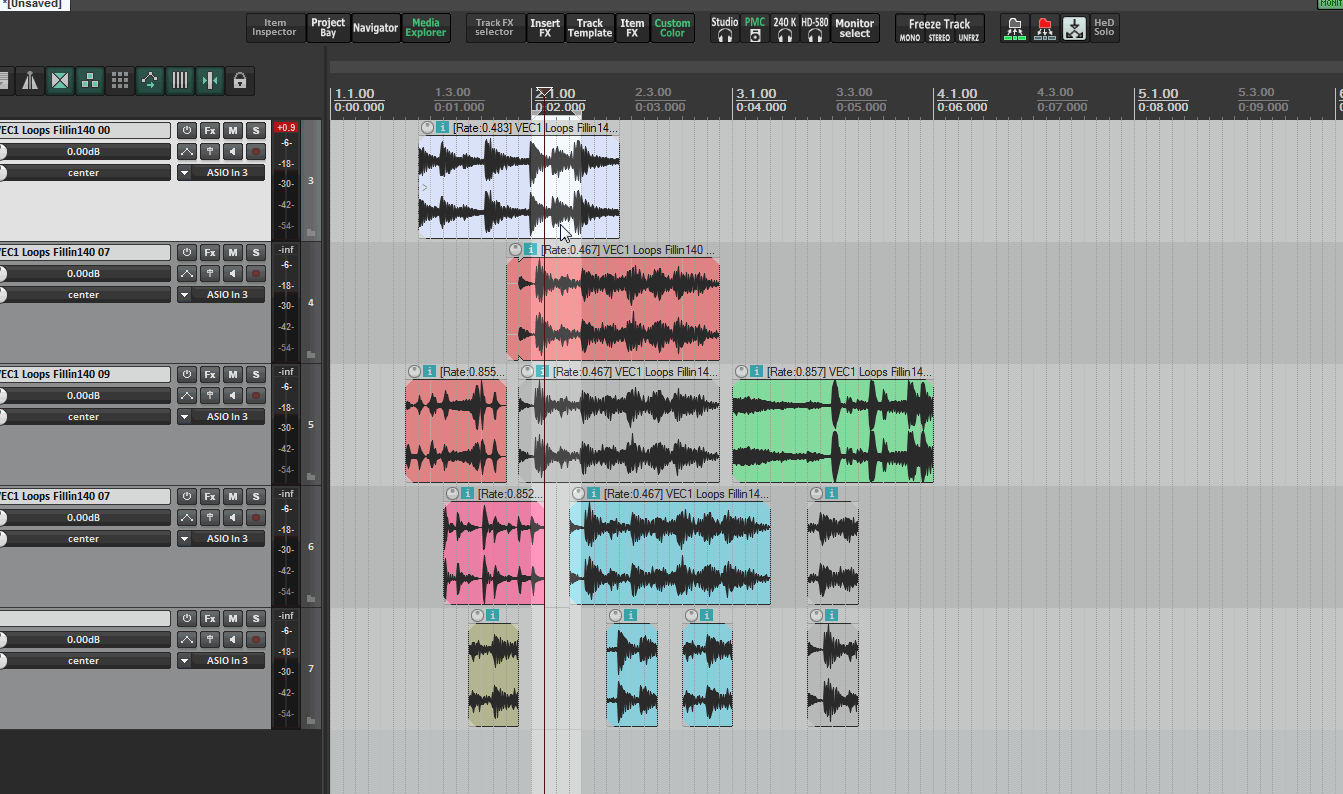The width and height of the screenshot is (1343, 794).
Task: Click the MONO button under Freeze Track
Action: pyautogui.click(x=910, y=38)
